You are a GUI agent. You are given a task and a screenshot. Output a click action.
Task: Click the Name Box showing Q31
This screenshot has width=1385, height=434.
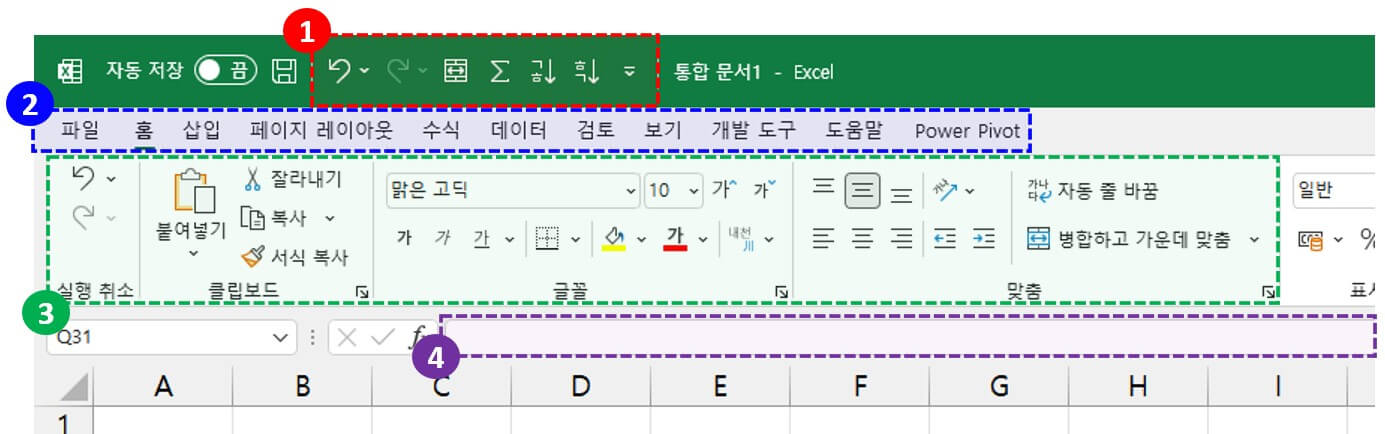(172, 338)
